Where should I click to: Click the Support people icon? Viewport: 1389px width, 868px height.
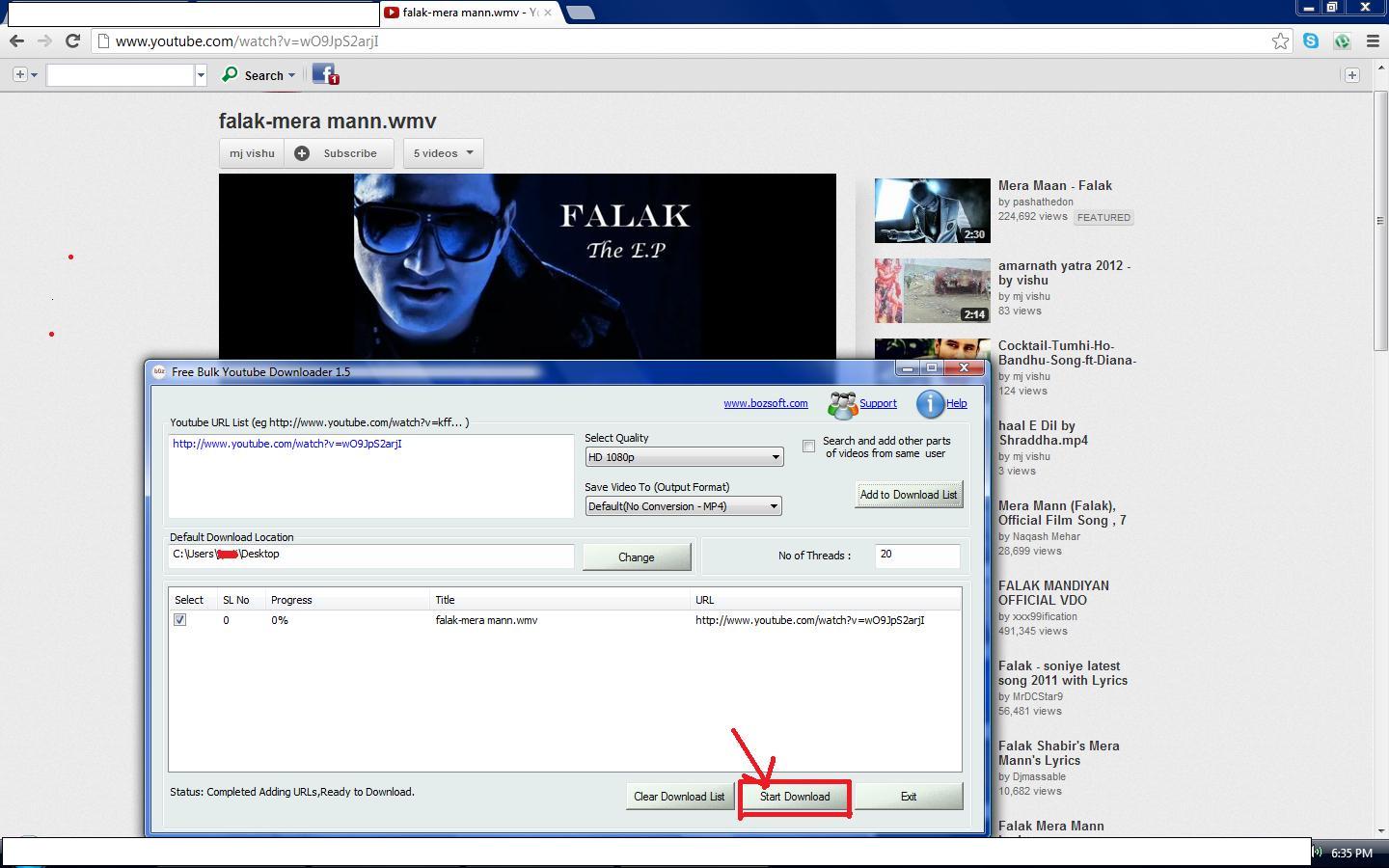pos(842,405)
